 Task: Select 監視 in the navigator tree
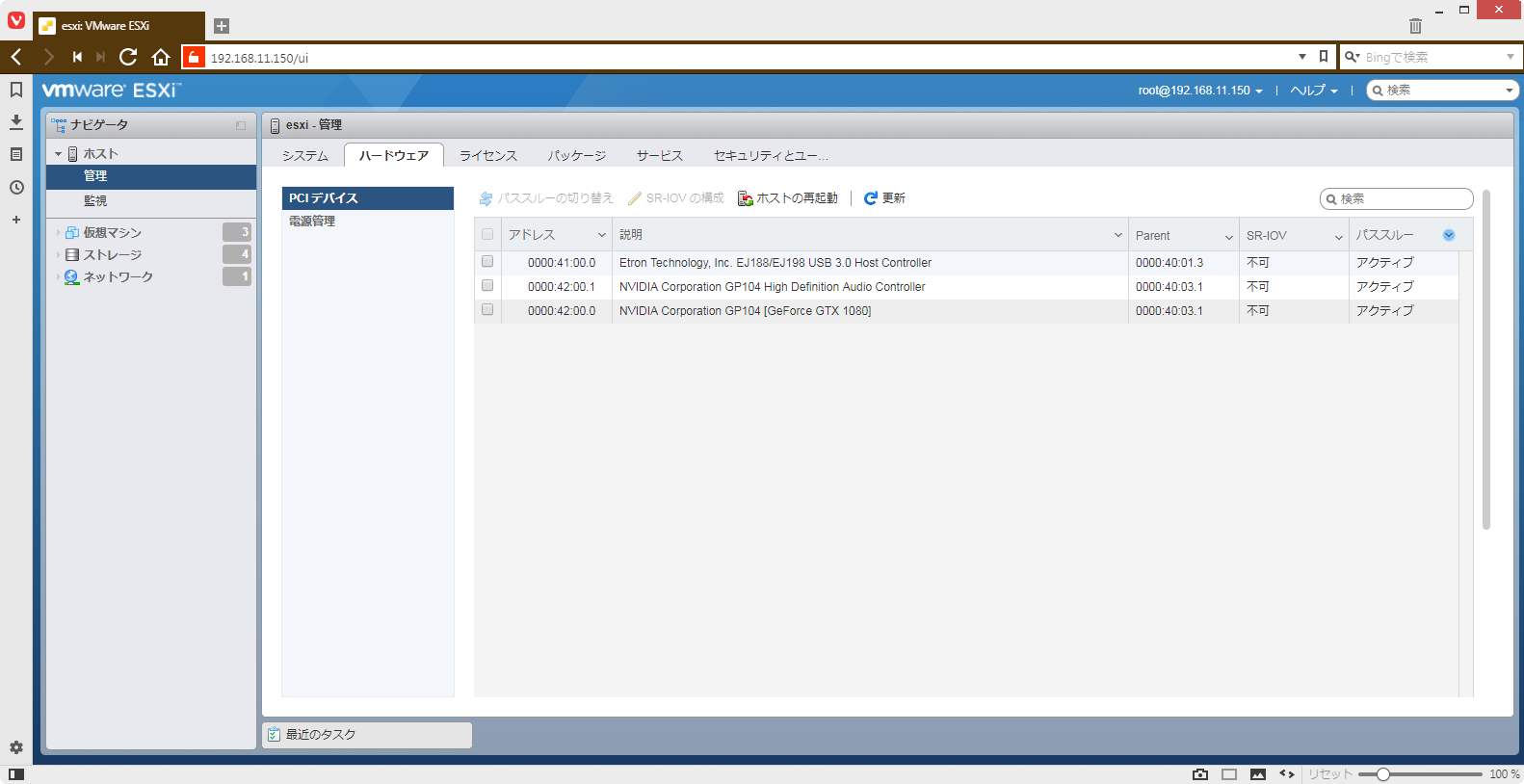pos(151,200)
